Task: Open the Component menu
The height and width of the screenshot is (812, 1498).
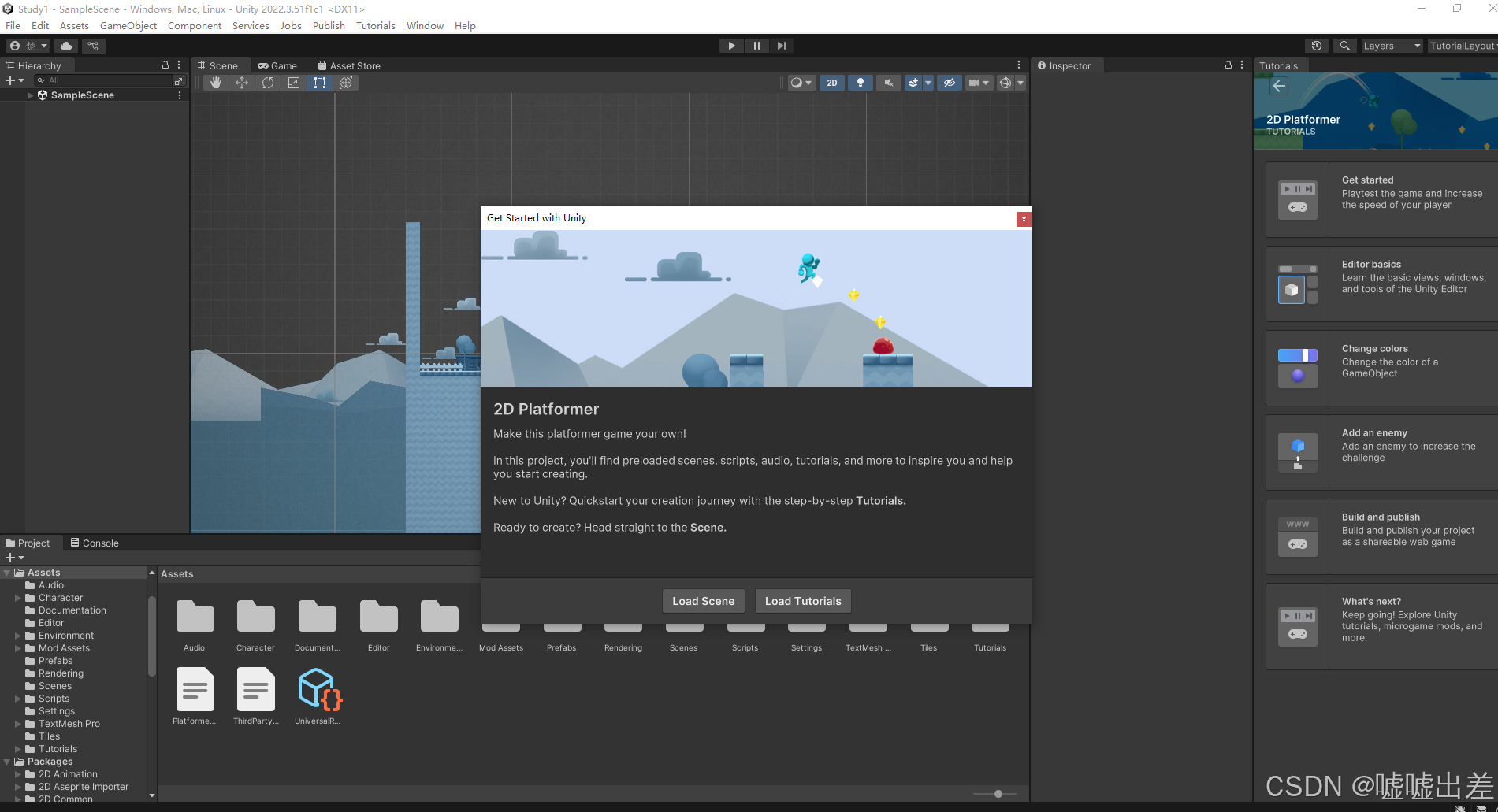Action: (195, 25)
